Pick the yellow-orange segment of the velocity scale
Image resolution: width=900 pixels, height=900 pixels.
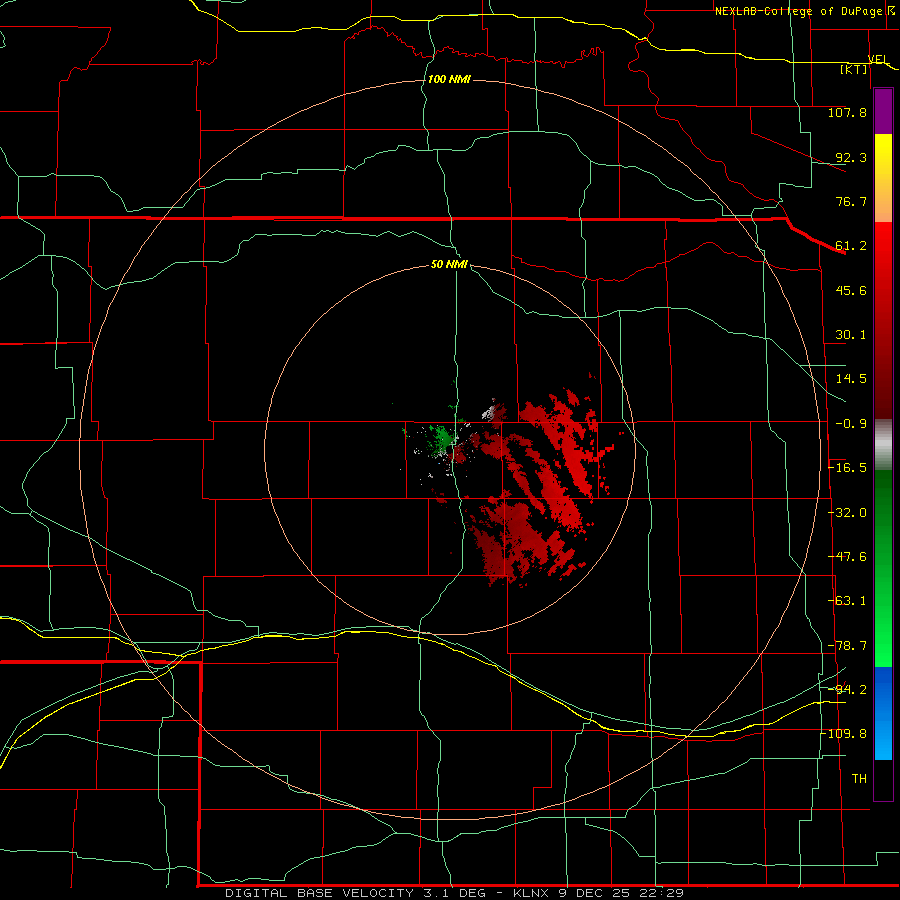[883, 178]
